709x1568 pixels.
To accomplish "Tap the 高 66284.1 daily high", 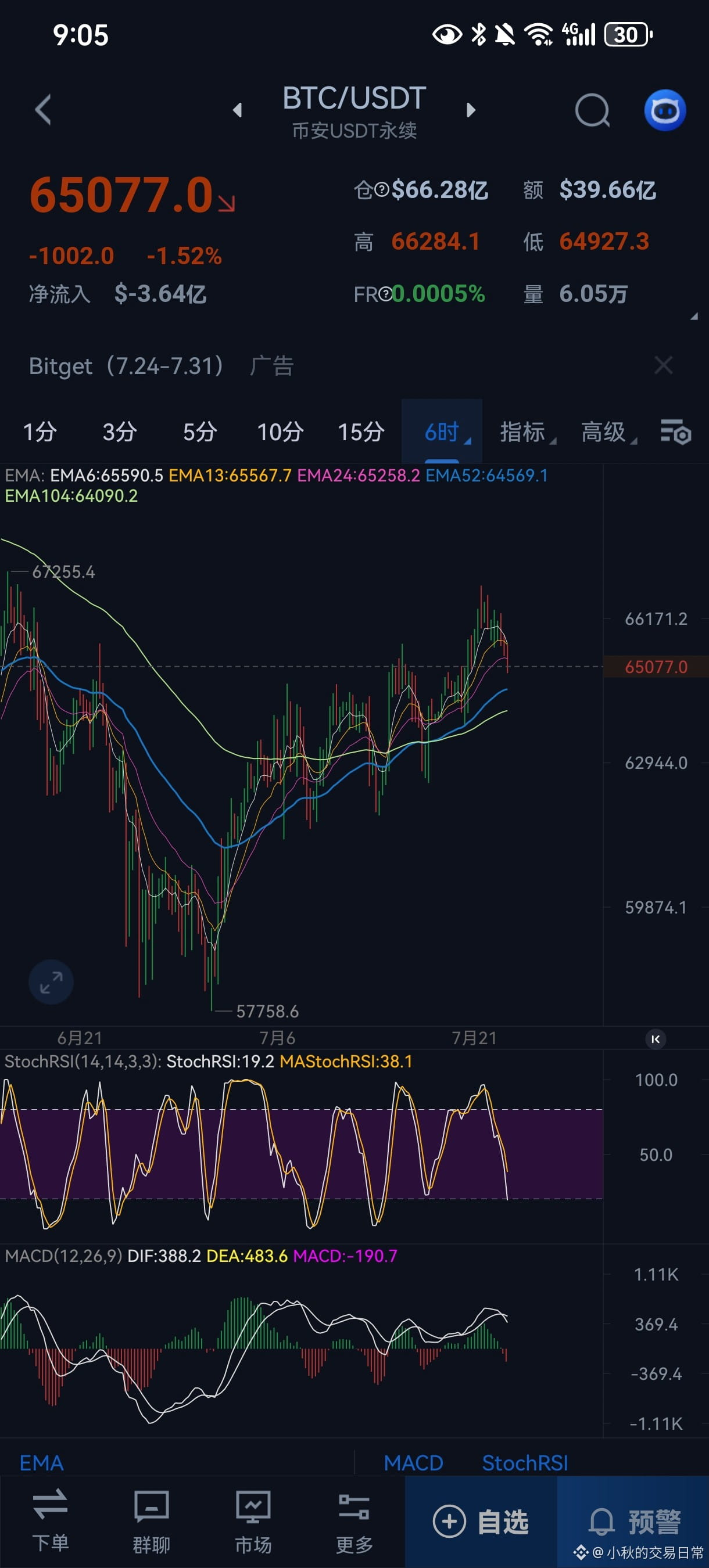I will coord(417,242).
